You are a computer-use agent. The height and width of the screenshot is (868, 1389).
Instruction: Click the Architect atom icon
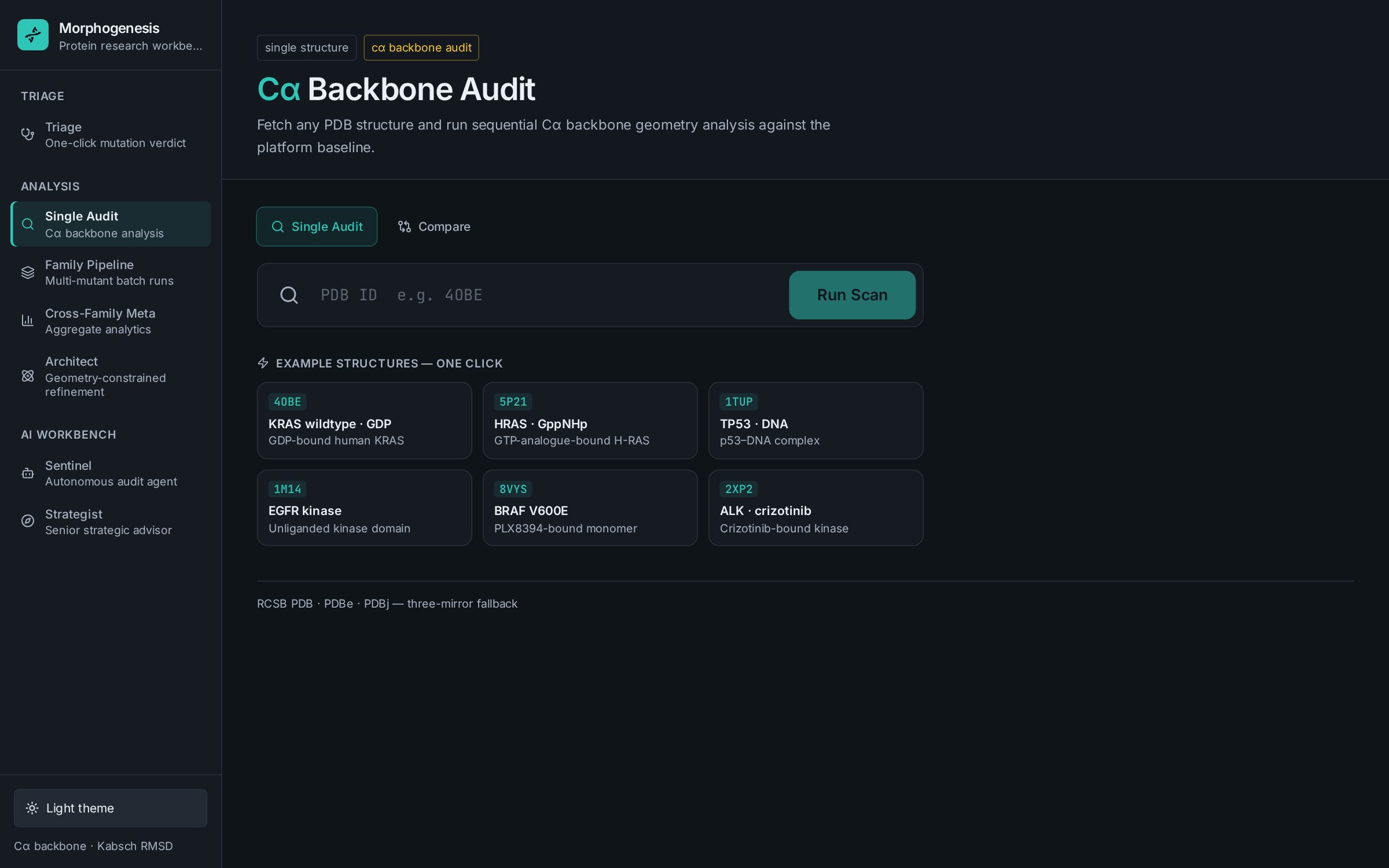click(x=27, y=376)
